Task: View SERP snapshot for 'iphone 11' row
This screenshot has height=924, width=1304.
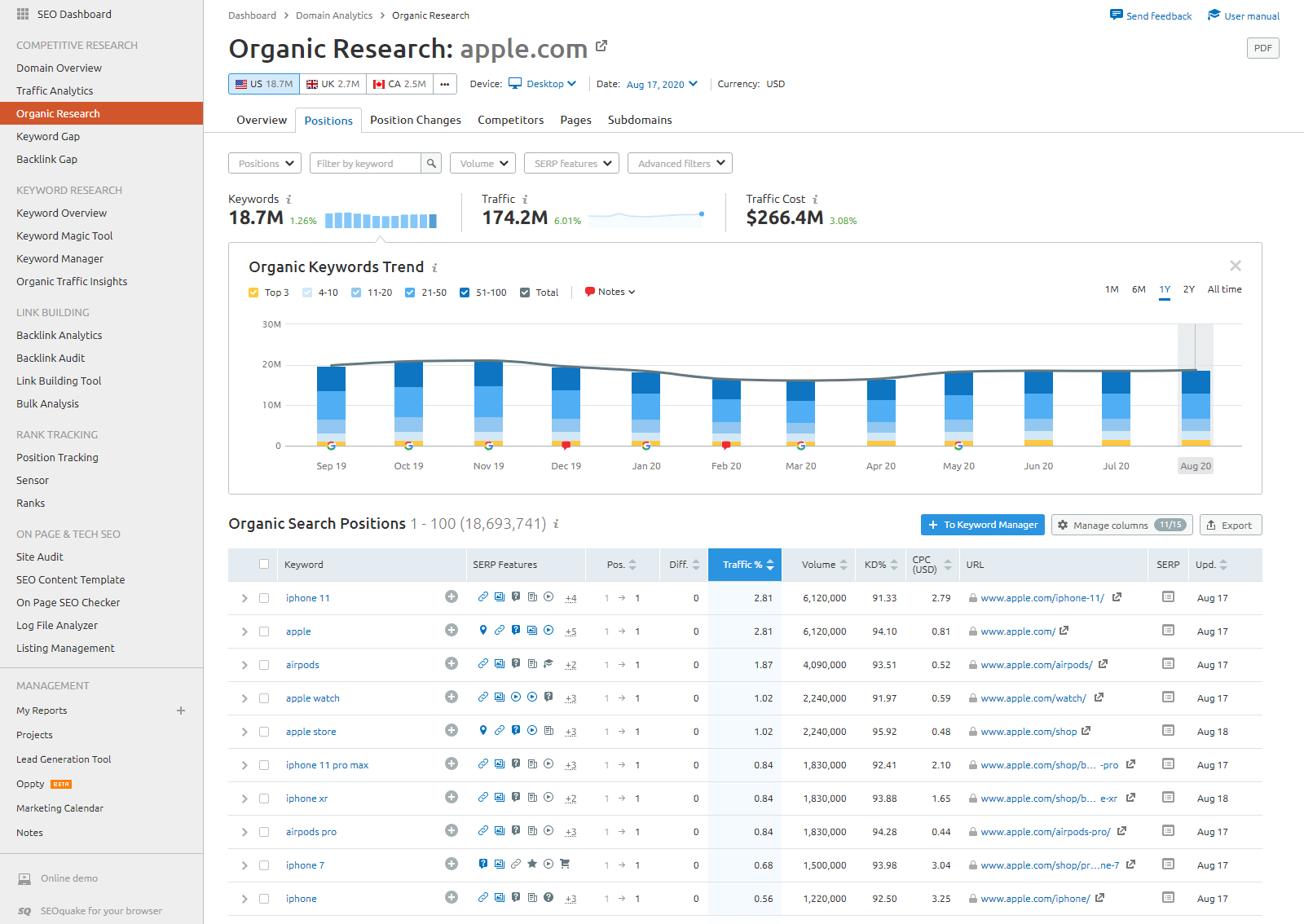Action: pos(1168,596)
